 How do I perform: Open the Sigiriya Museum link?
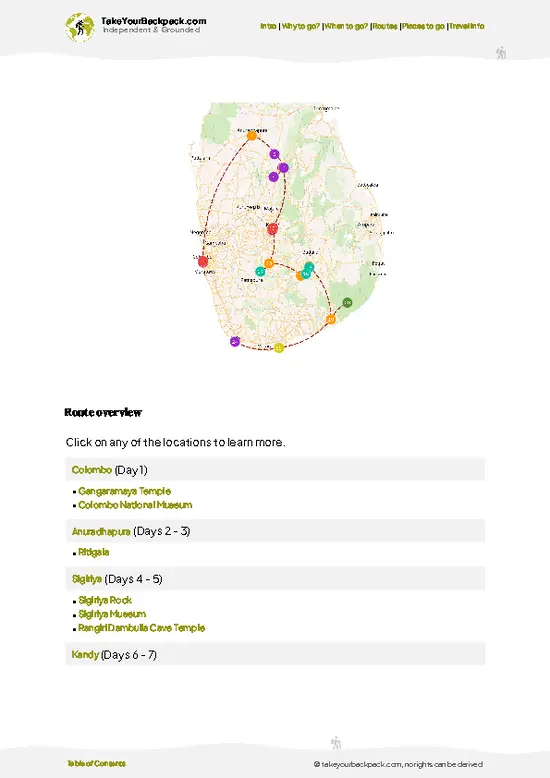[112, 614]
